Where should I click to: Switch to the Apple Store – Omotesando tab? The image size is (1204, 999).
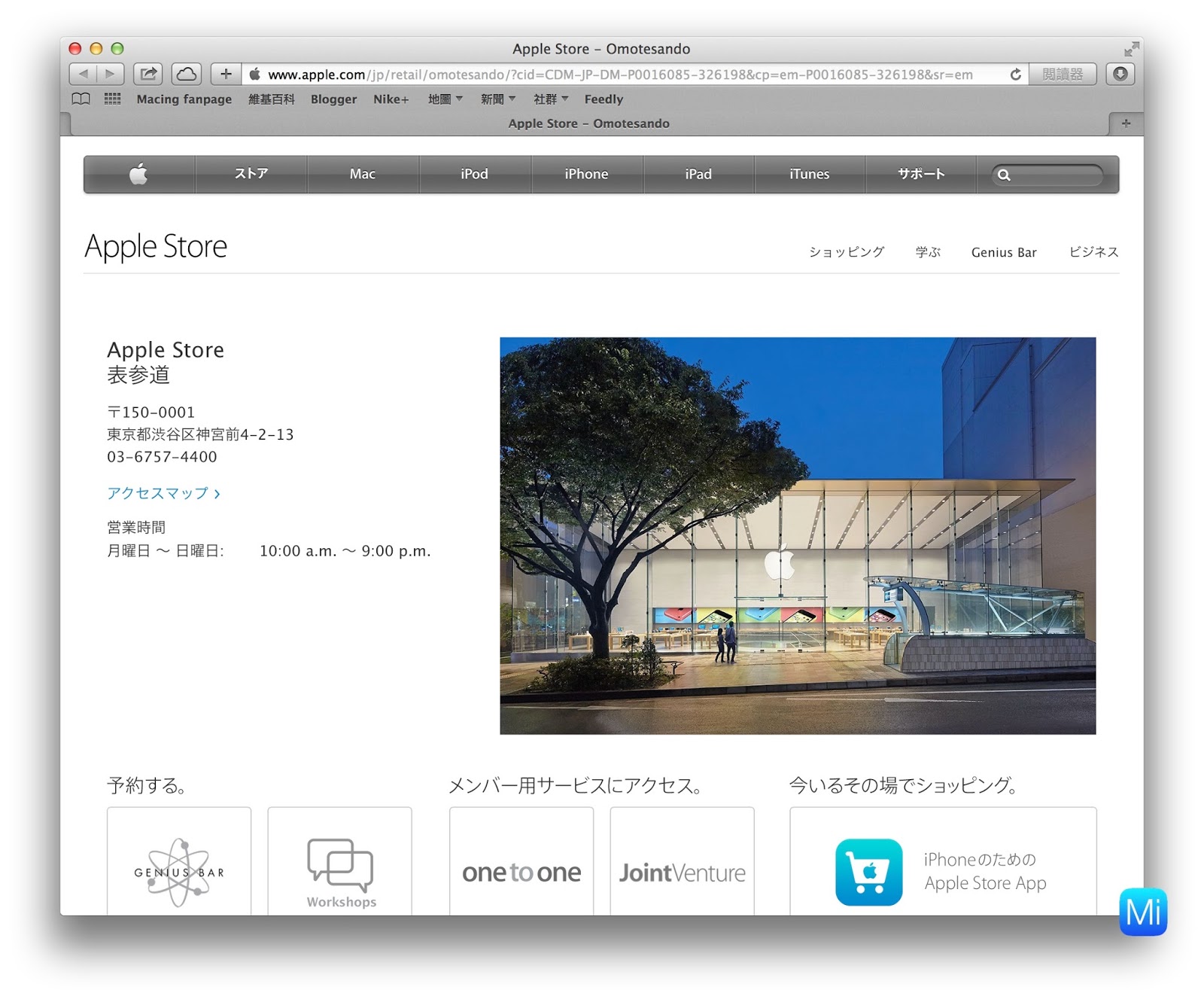click(588, 123)
